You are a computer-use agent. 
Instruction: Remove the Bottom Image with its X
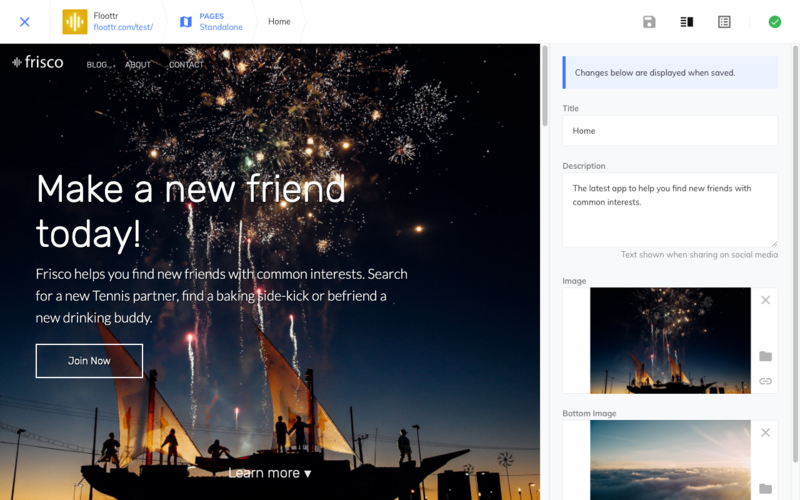(765, 432)
